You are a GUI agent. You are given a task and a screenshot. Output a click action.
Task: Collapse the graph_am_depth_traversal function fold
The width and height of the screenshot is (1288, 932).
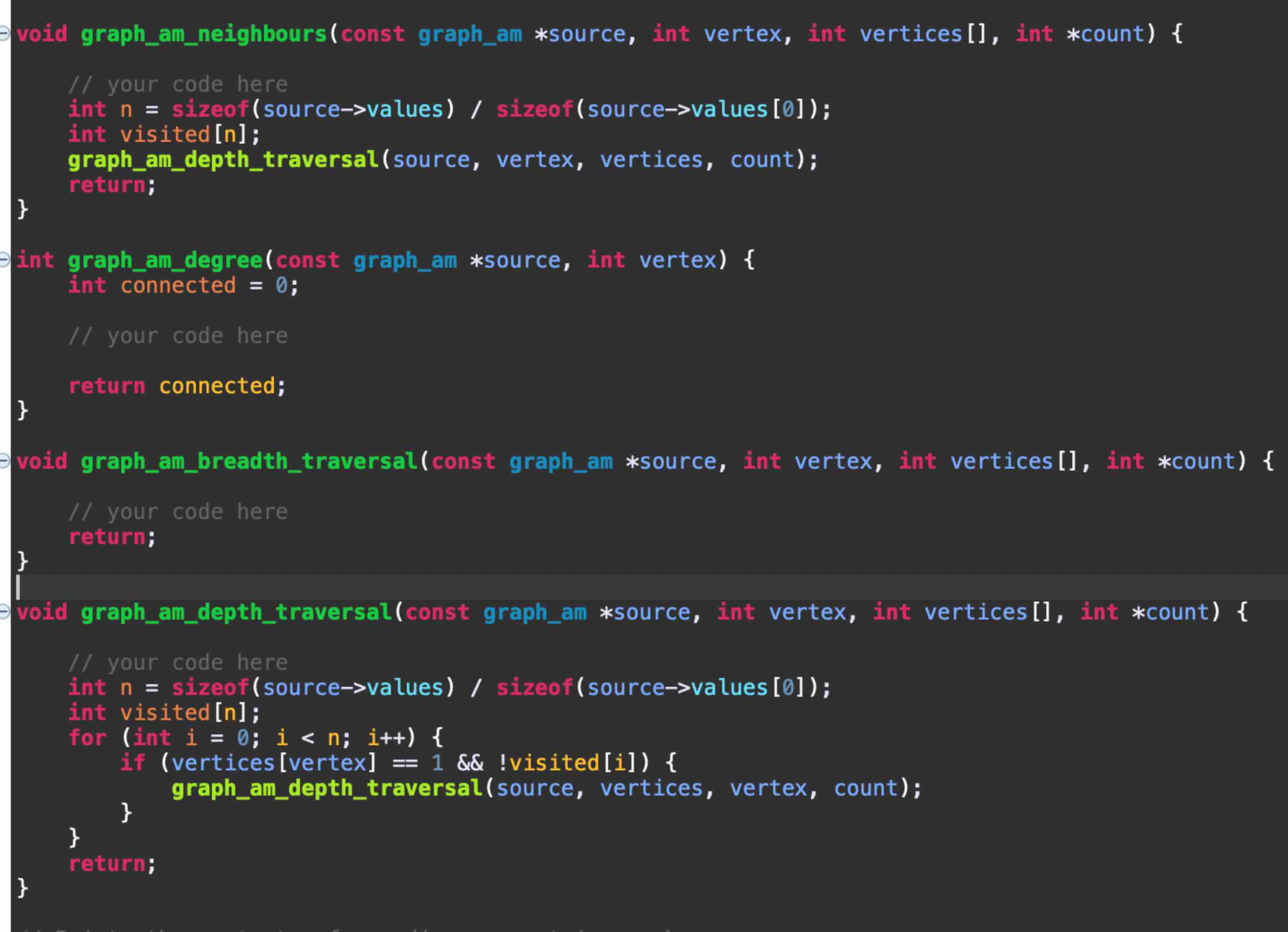coord(4,612)
